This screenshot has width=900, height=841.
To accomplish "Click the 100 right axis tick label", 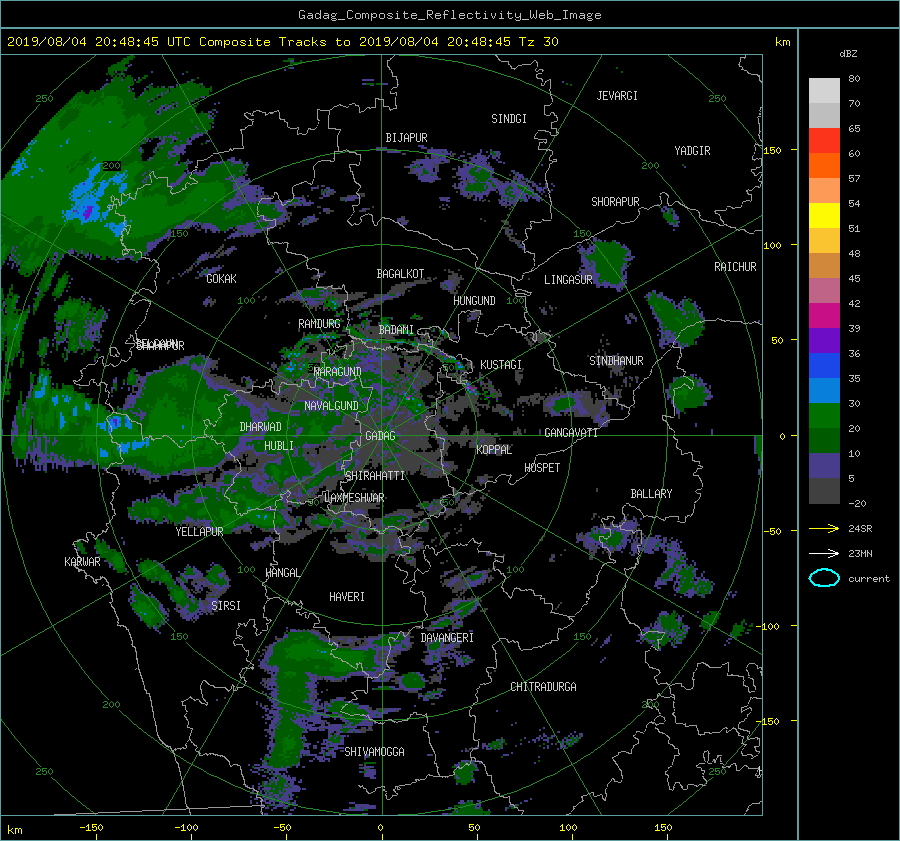I will point(773,245).
